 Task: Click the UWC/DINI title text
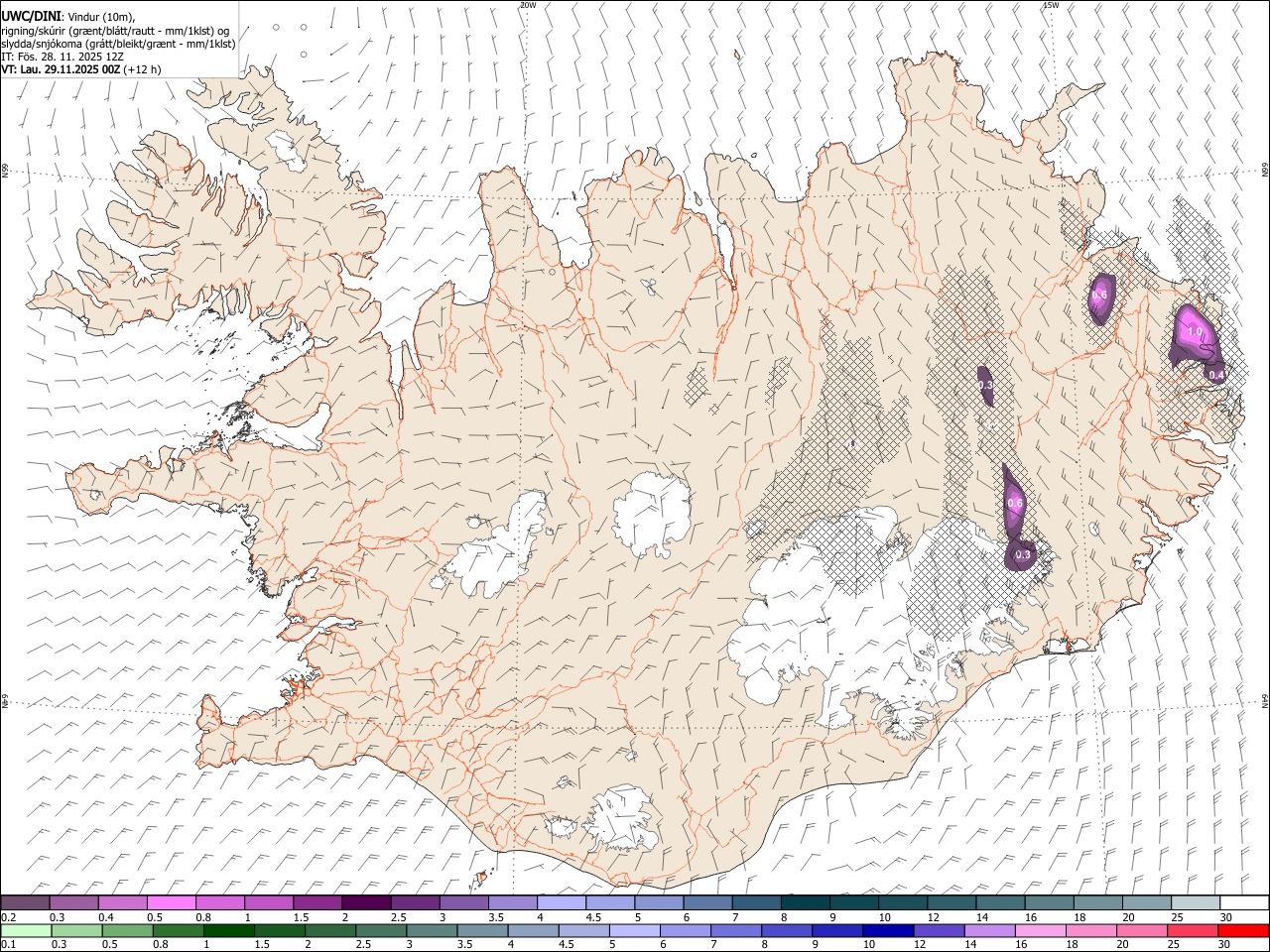31,17
